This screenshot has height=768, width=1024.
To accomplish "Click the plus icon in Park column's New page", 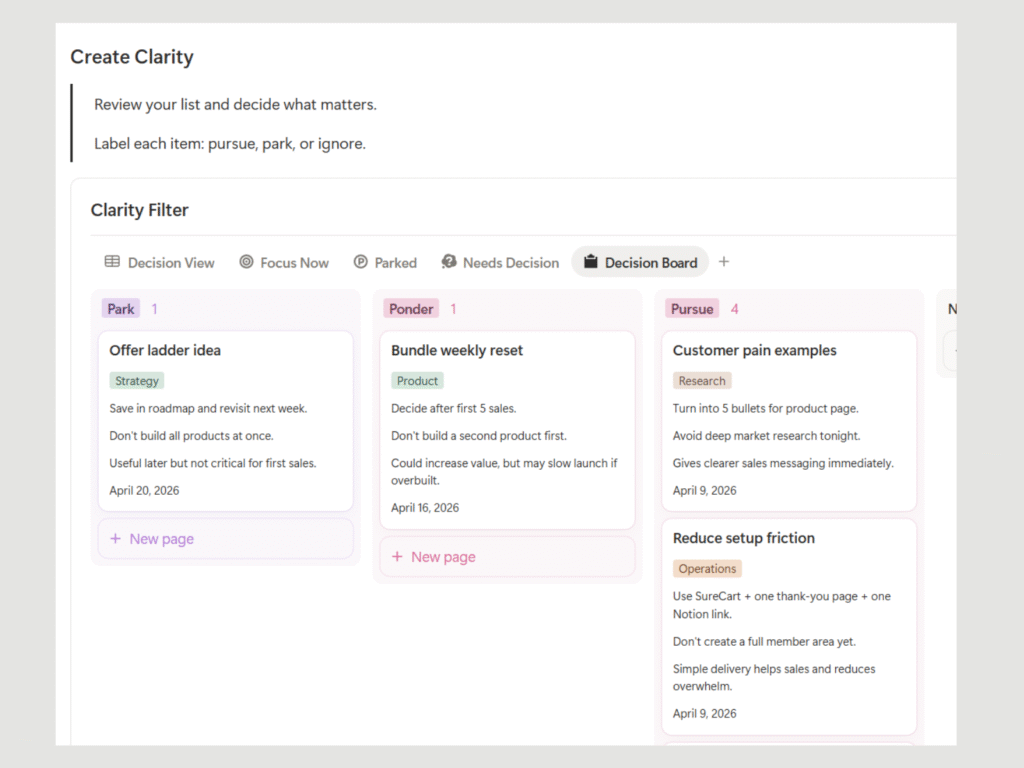I will [115, 539].
